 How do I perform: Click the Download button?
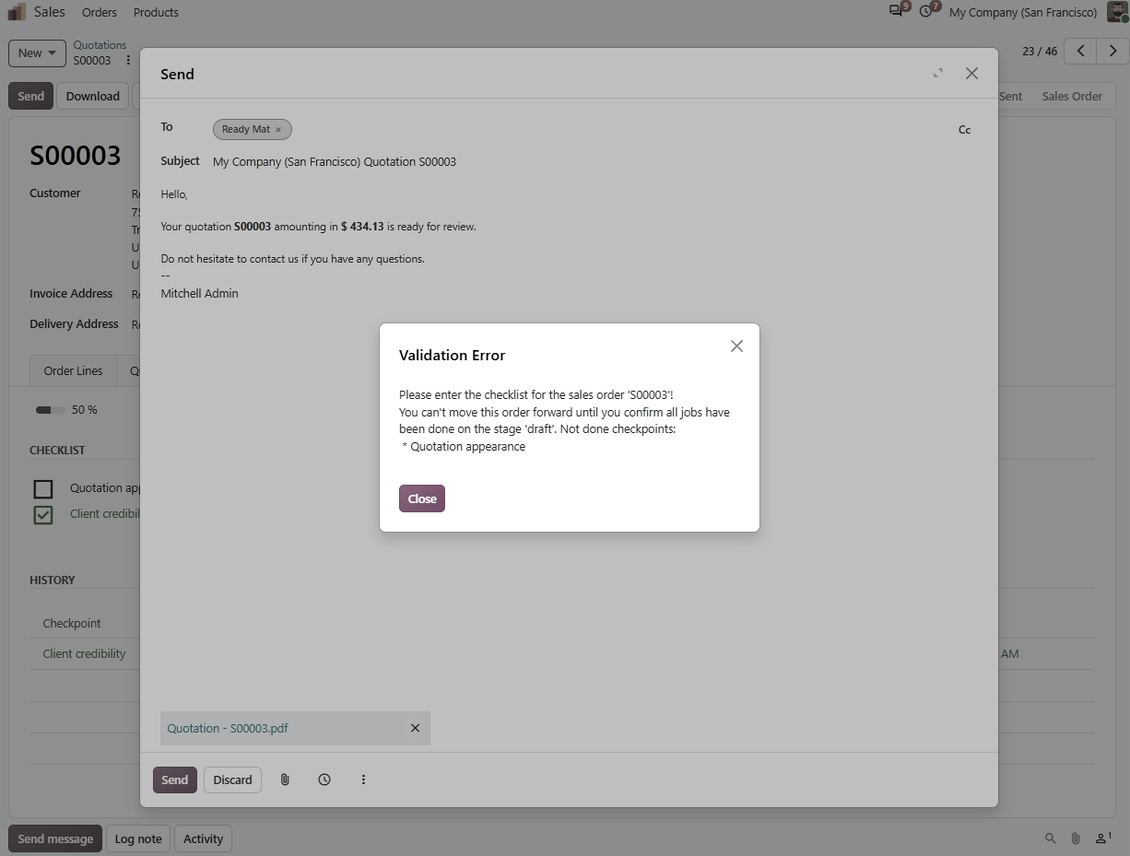(x=93, y=96)
